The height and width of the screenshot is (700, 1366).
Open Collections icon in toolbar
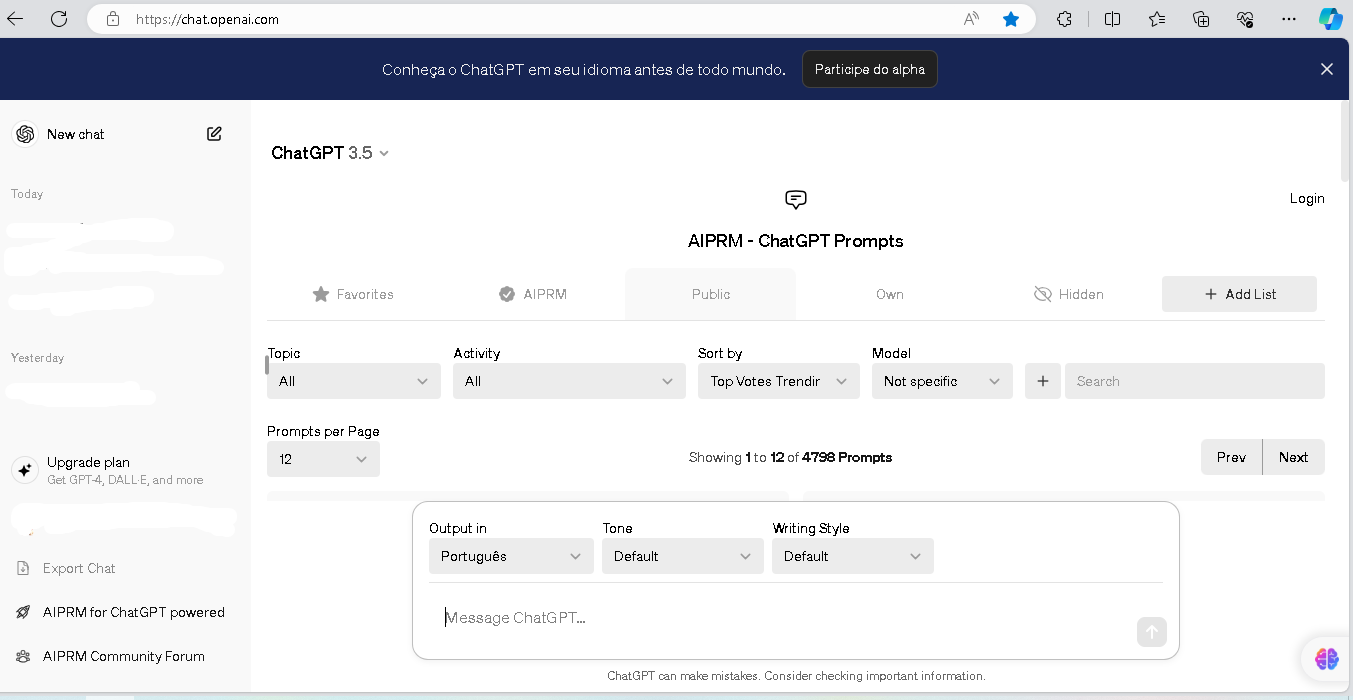[x=1201, y=19]
